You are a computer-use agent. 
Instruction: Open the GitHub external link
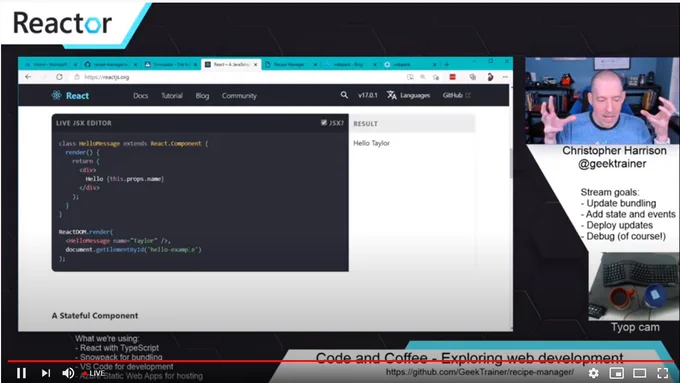pyautogui.click(x=456, y=95)
